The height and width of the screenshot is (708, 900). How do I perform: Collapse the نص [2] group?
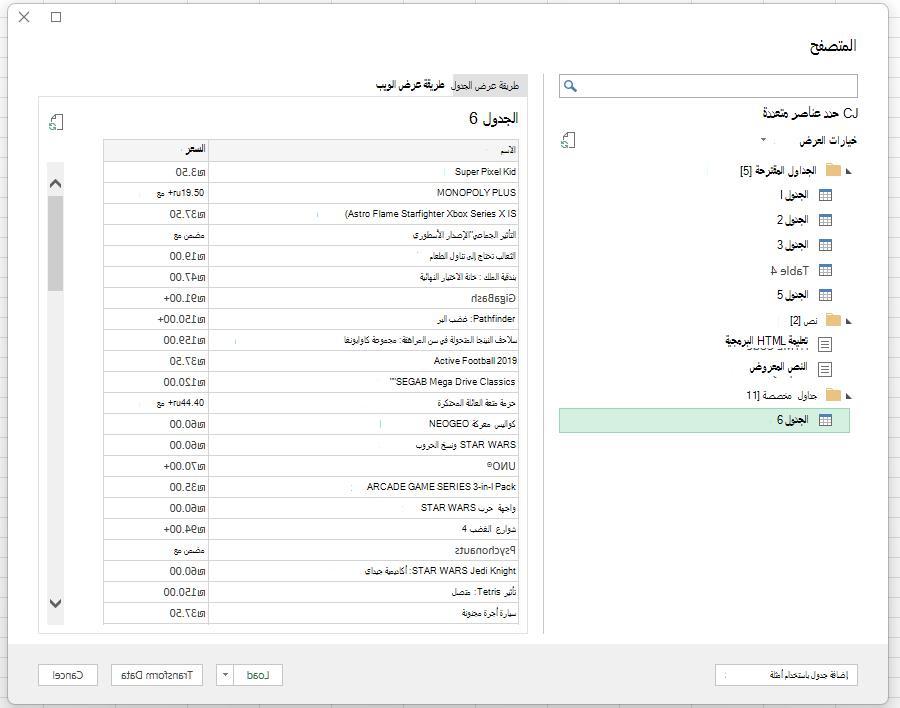pyautogui.click(x=848, y=321)
